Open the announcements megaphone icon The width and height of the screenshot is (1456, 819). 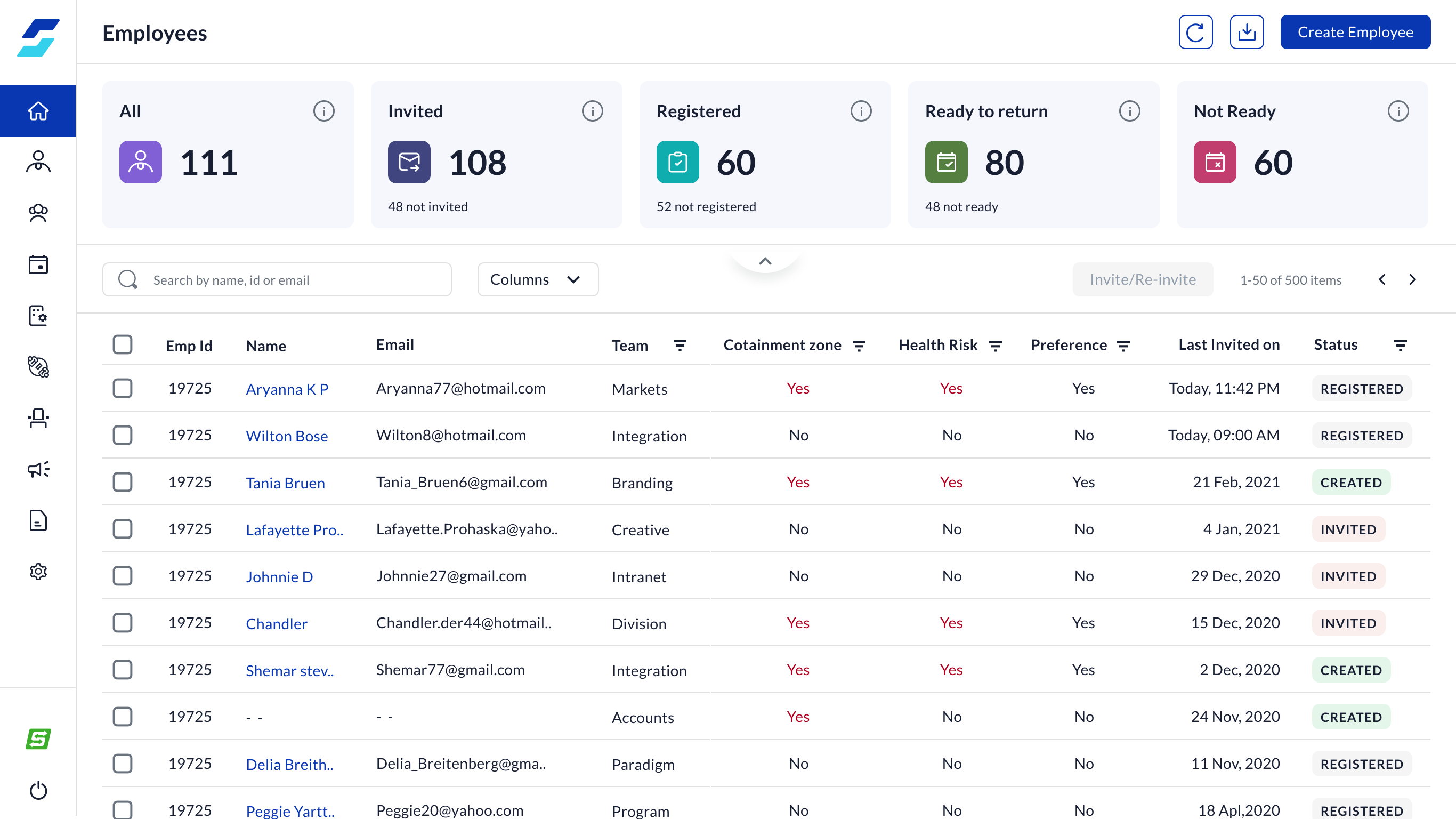[x=38, y=469]
